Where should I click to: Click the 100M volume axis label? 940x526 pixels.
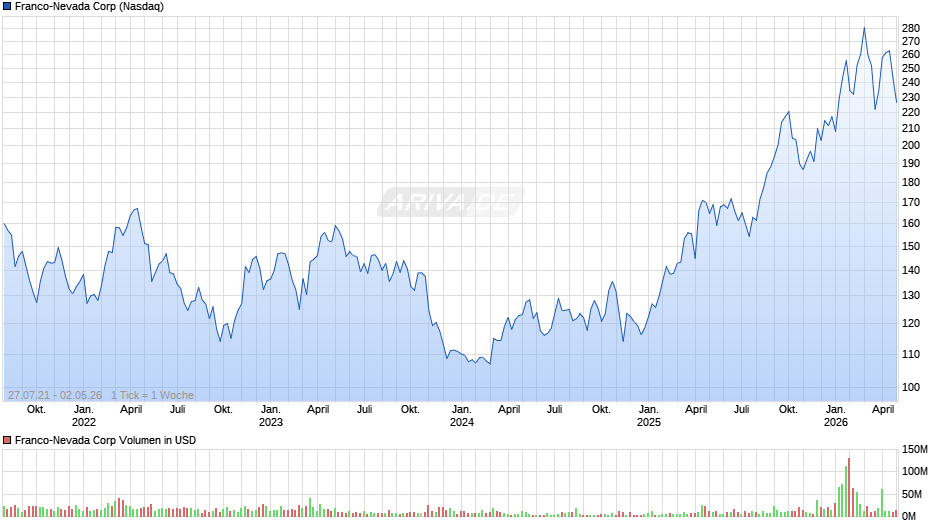(x=915, y=471)
